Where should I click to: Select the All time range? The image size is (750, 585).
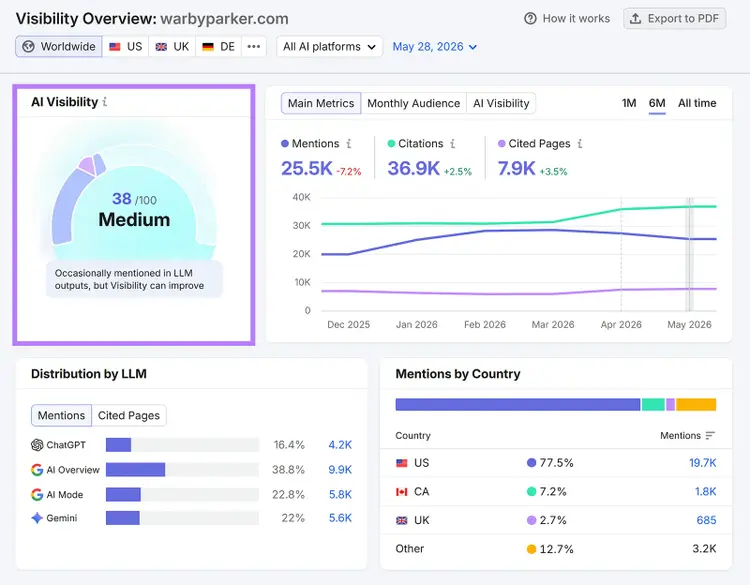coord(697,103)
